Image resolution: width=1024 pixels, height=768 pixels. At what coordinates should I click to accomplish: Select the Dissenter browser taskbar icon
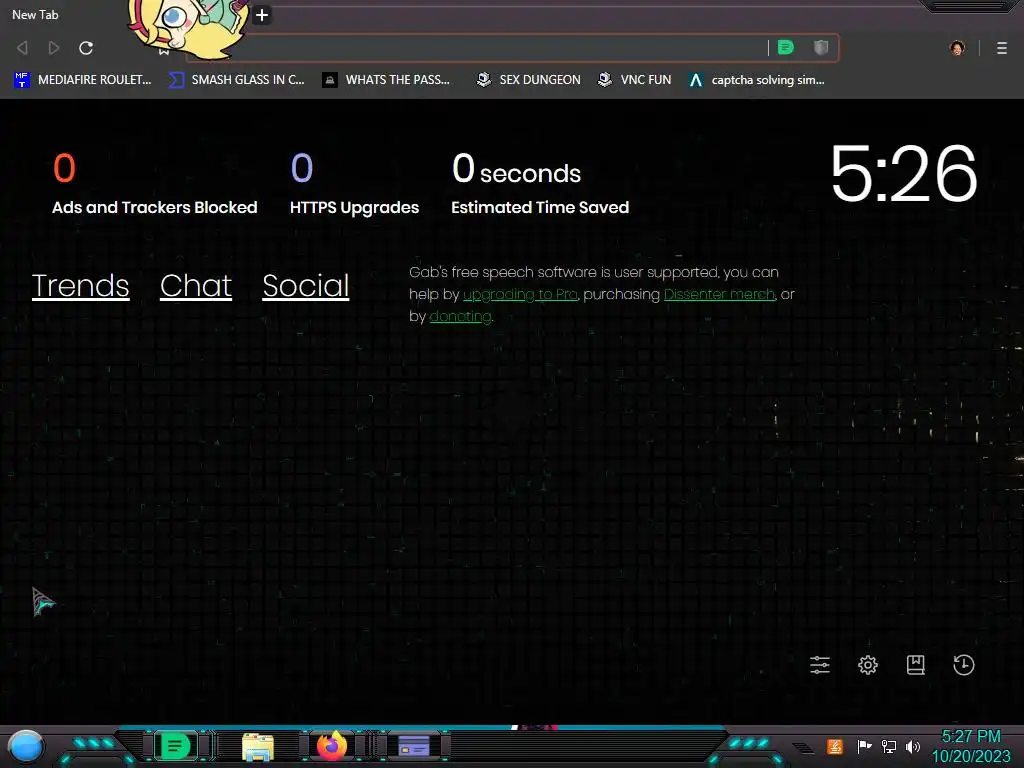click(x=175, y=746)
